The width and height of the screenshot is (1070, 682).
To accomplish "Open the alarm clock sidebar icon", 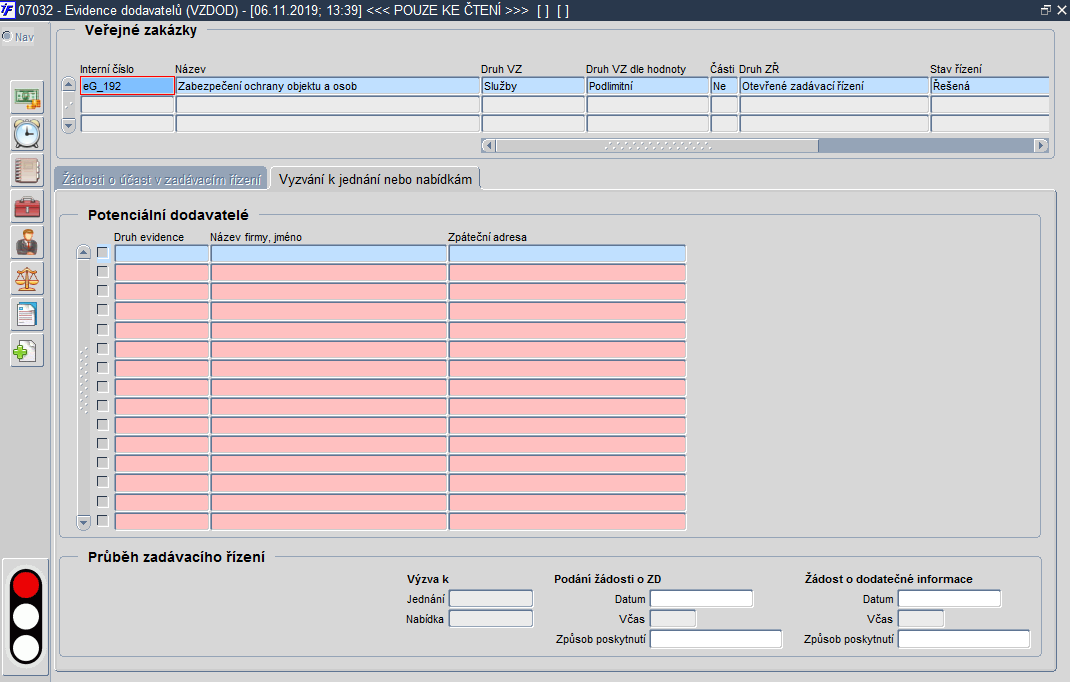I will (x=27, y=134).
